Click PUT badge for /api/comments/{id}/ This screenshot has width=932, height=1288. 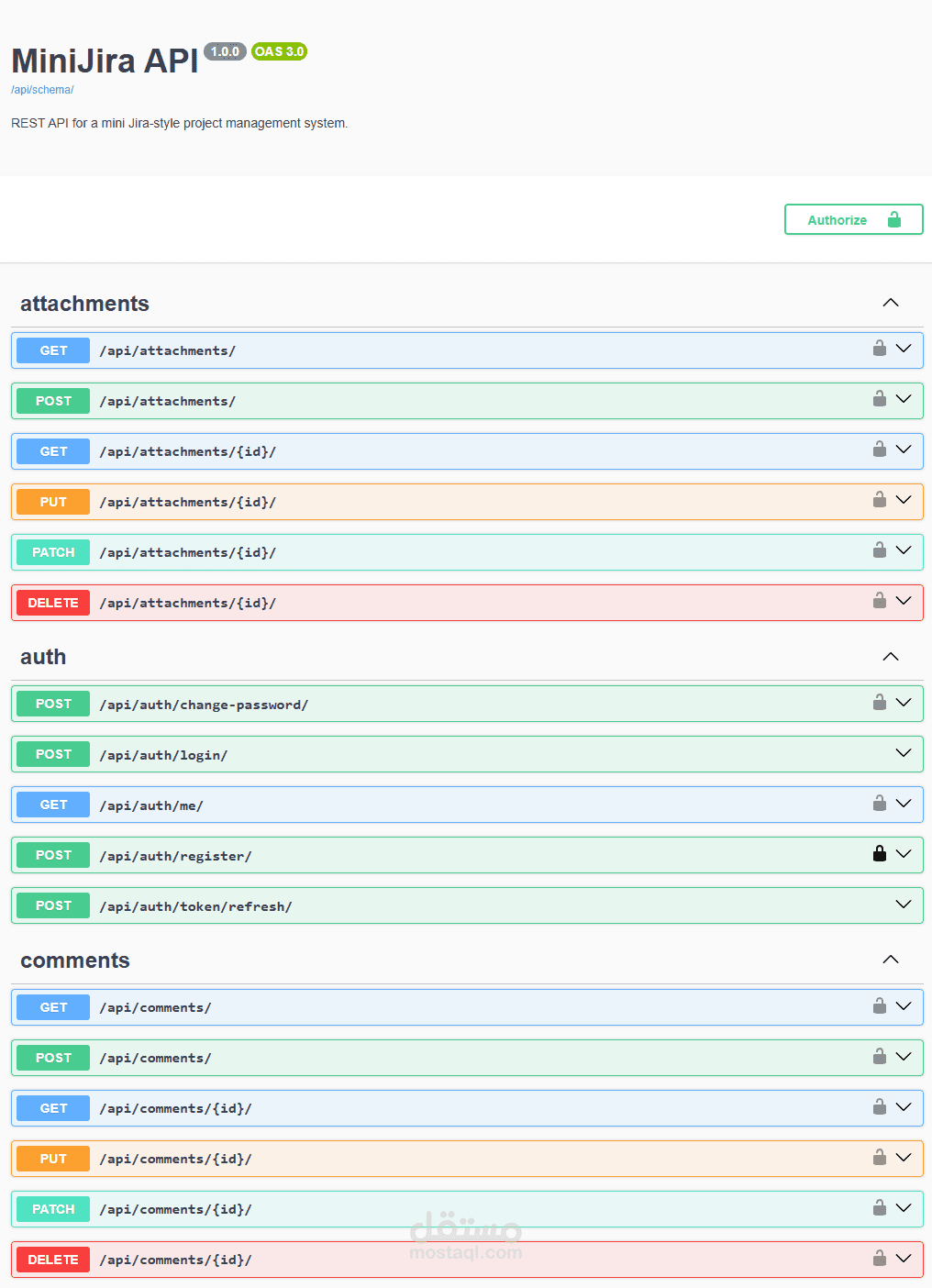[53, 1159]
